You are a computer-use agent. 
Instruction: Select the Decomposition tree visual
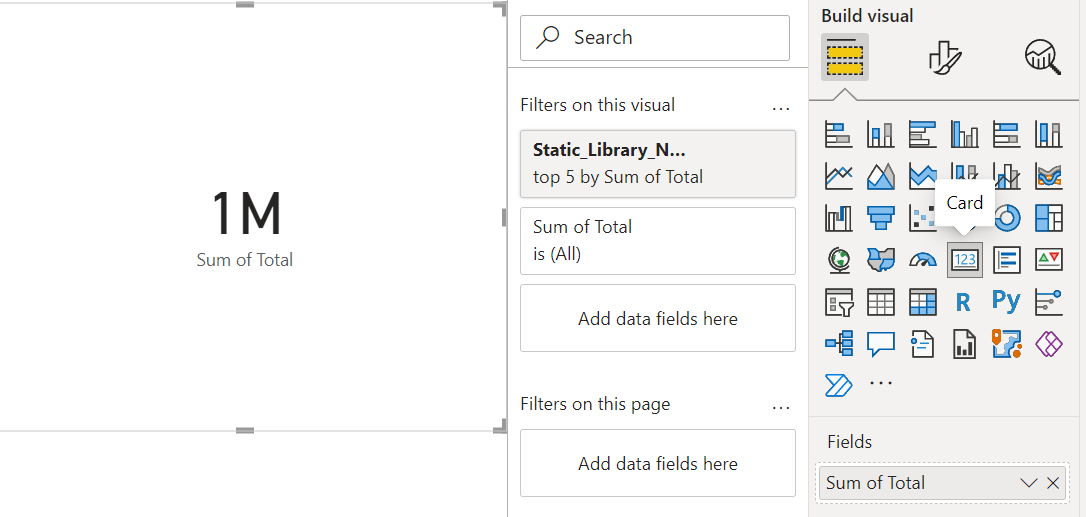[839, 343]
